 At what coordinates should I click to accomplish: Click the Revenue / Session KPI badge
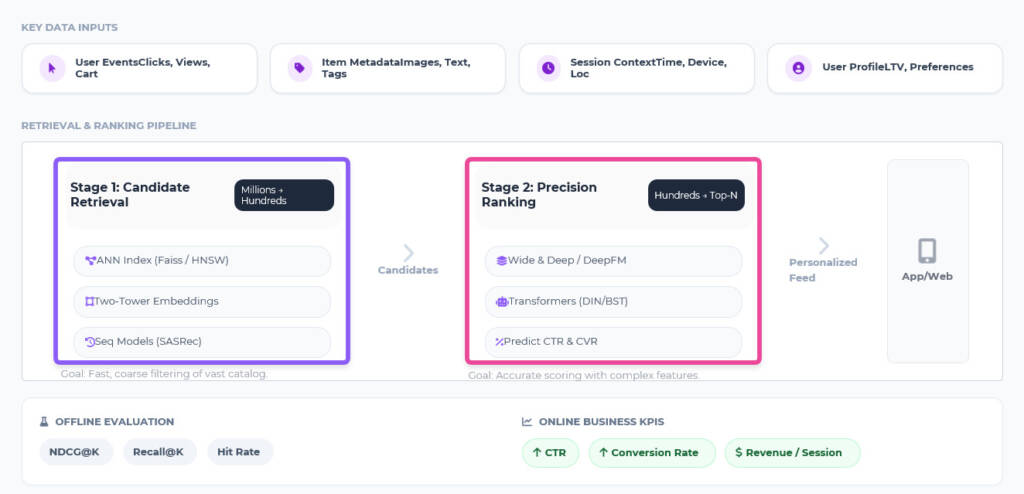click(792, 453)
